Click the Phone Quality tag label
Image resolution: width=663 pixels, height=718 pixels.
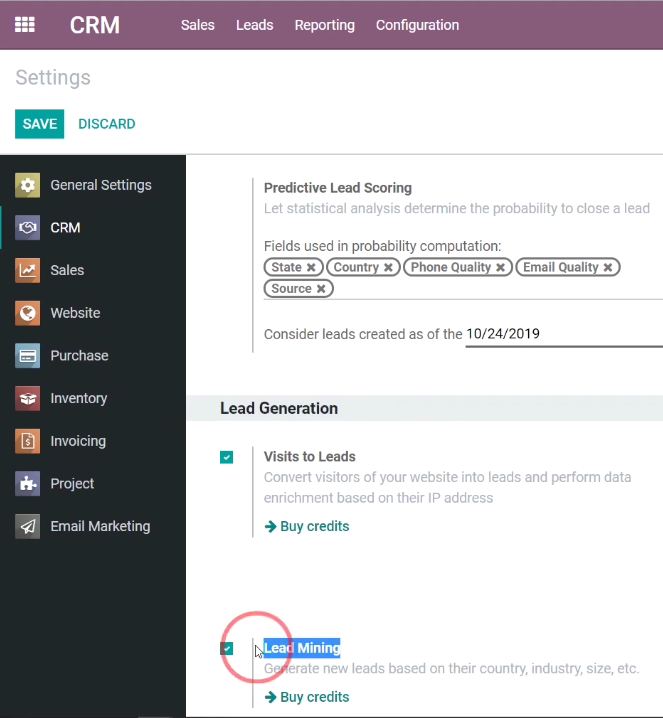pyautogui.click(x=451, y=267)
